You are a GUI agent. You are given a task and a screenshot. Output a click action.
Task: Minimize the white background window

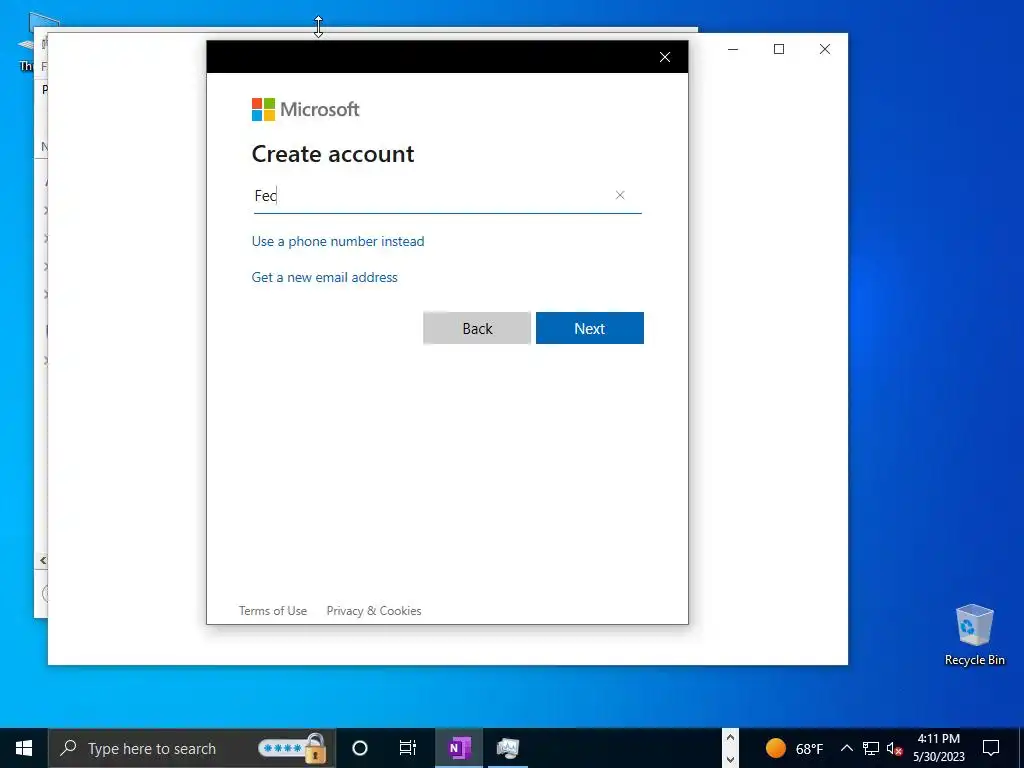click(x=733, y=49)
